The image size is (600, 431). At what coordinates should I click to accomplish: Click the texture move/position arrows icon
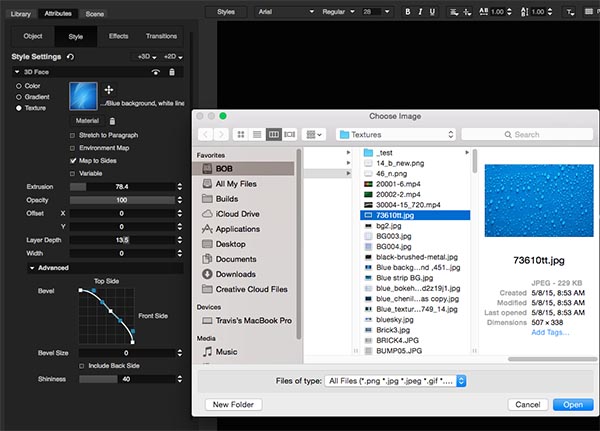pyautogui.click(x=109, y=91)
